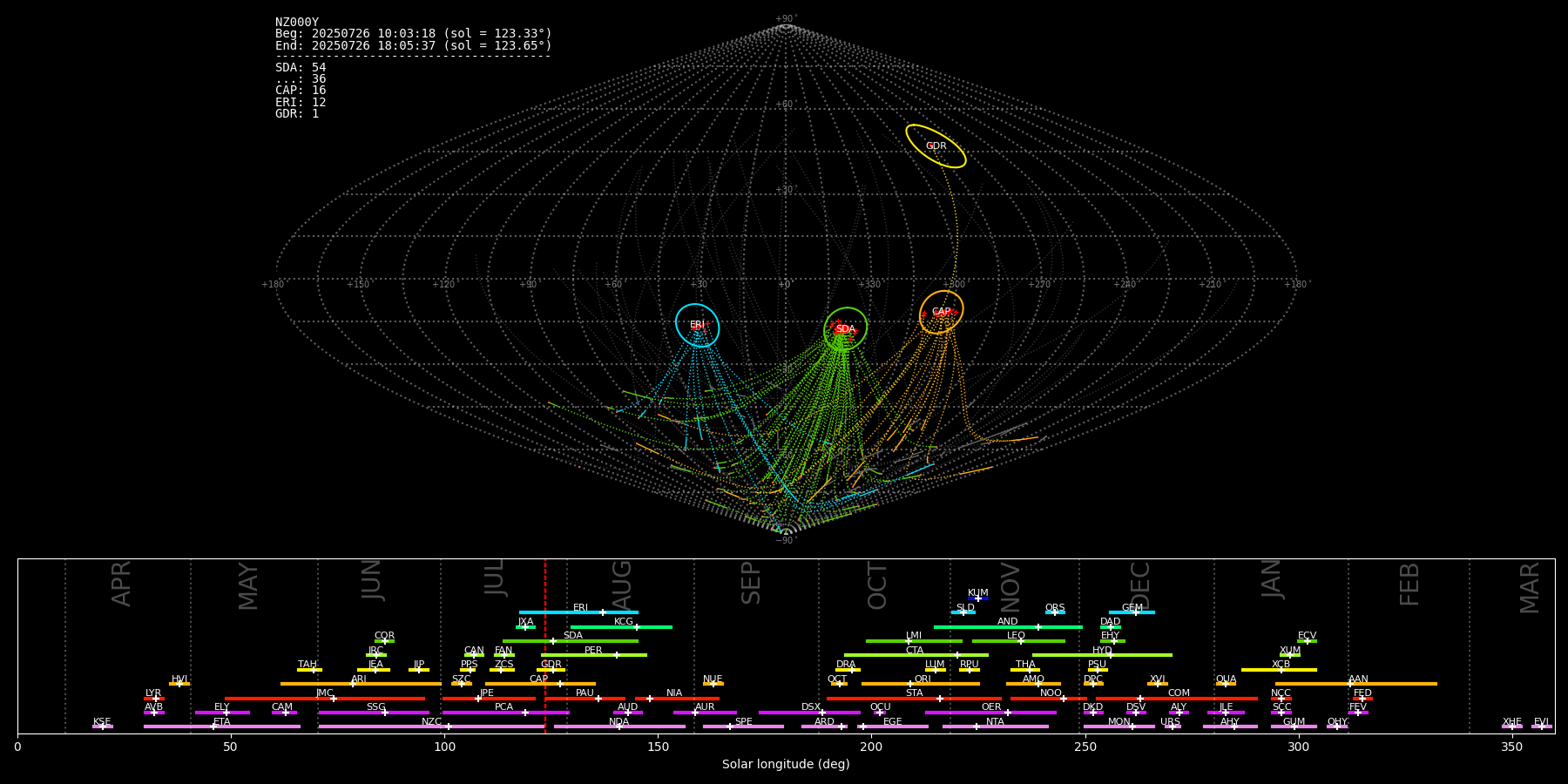This screenshot has height=784, width=1568.
Task: Click the LYR shower marker
Action: (x=154, y=699)
